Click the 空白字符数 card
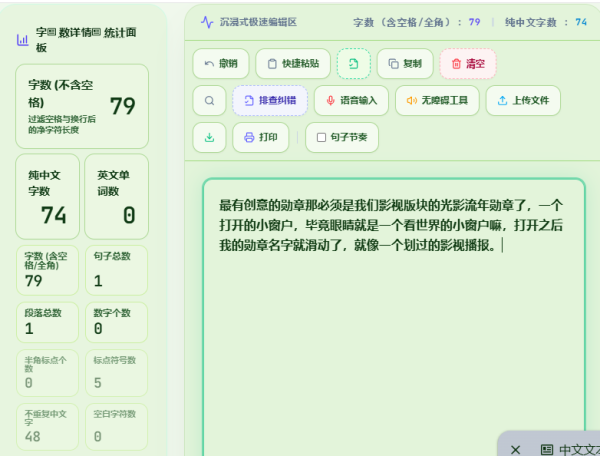This screenshot has width=600, height=456. pos(116,427)
